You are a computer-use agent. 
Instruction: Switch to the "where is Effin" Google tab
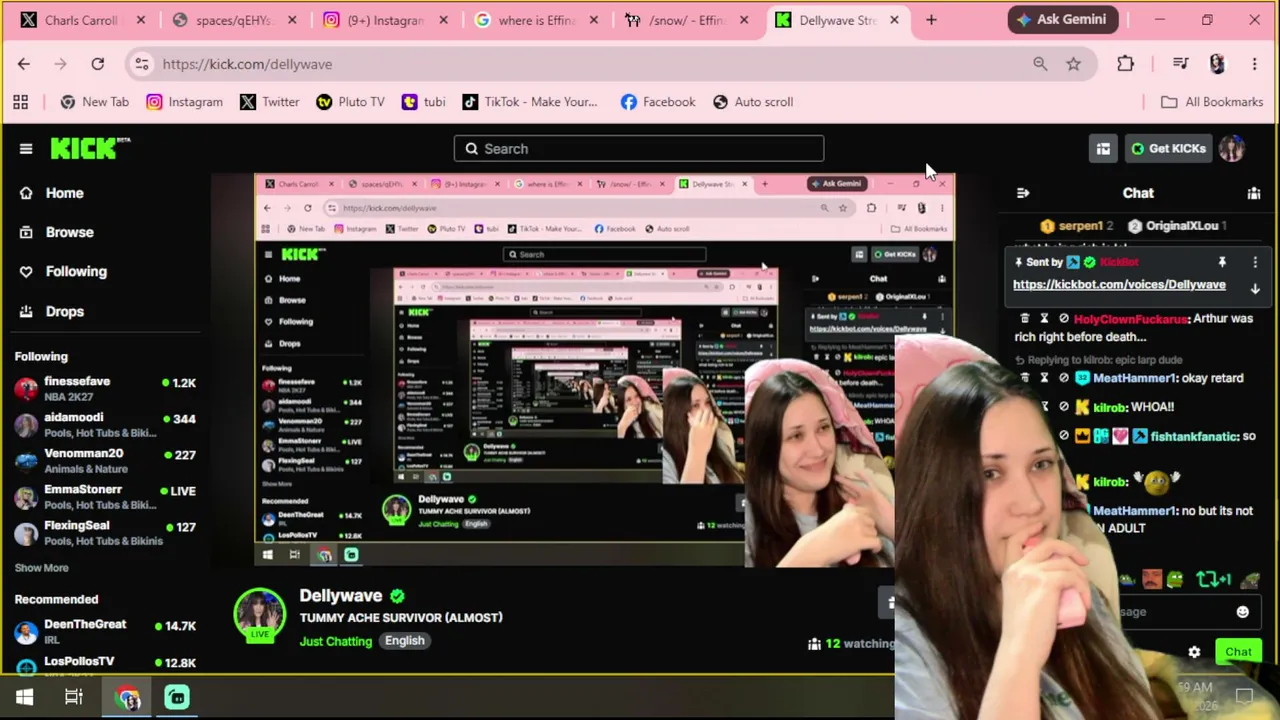[536, 20]
